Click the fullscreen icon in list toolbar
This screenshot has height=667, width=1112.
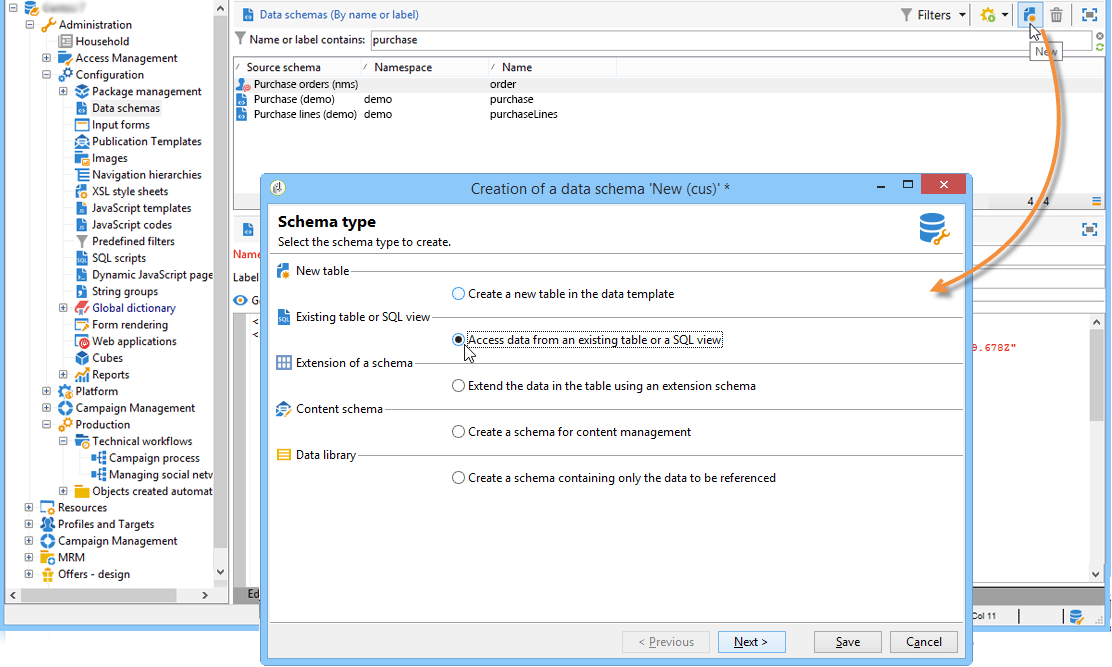pyautogui.click(x=1089, y=14)
